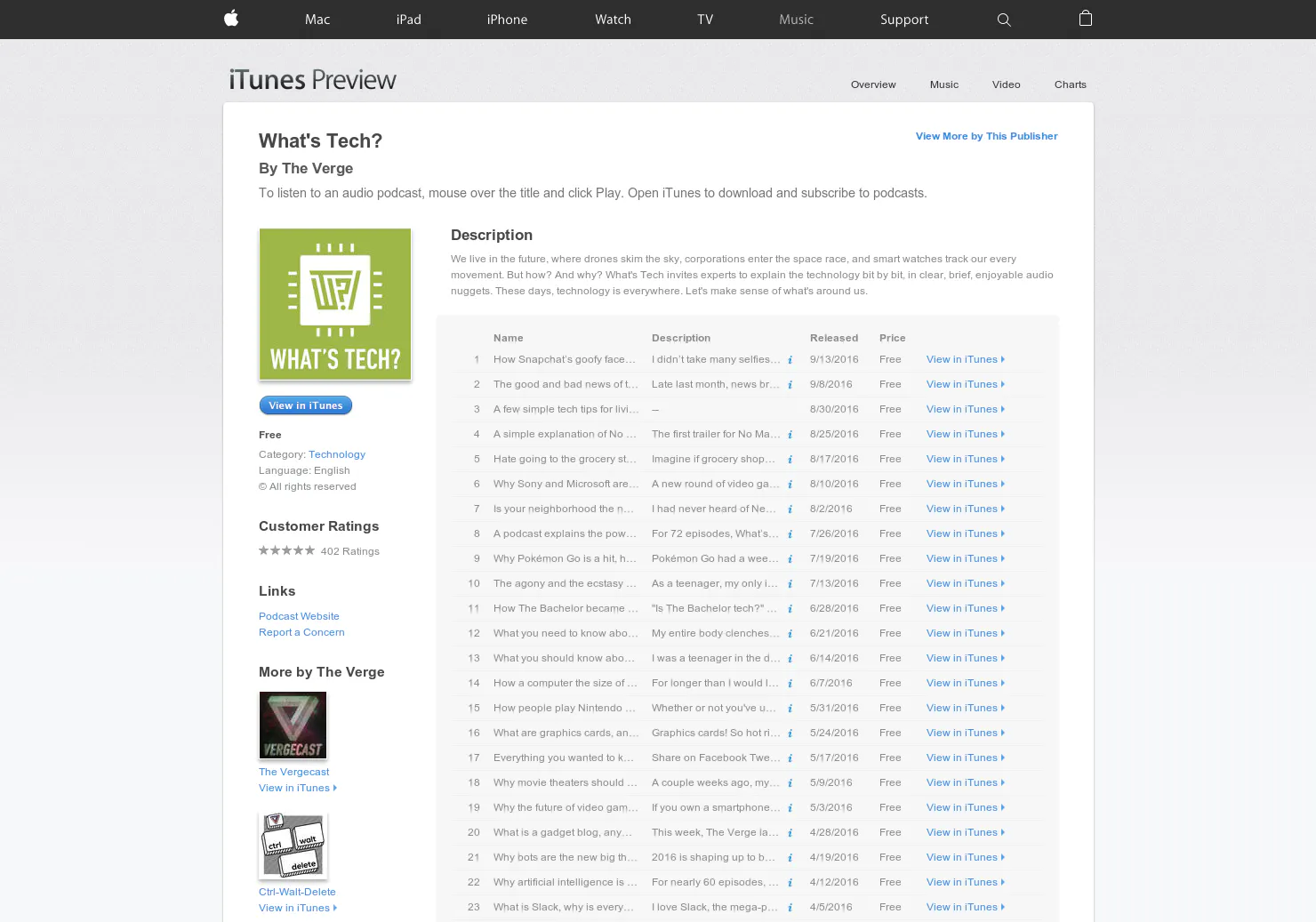View episode dated 7/19/2016 in iTunes
1316x922 pixels.
966,558
